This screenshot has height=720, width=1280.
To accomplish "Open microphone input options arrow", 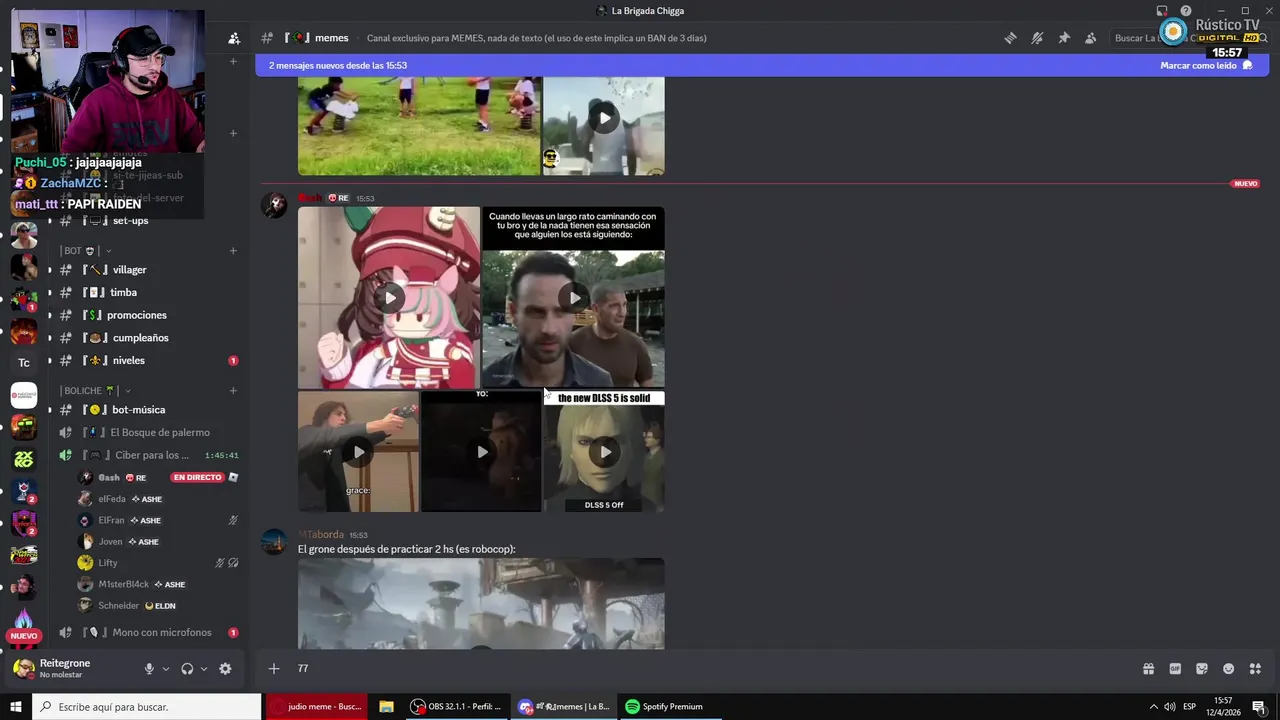I will pos(166,669).
